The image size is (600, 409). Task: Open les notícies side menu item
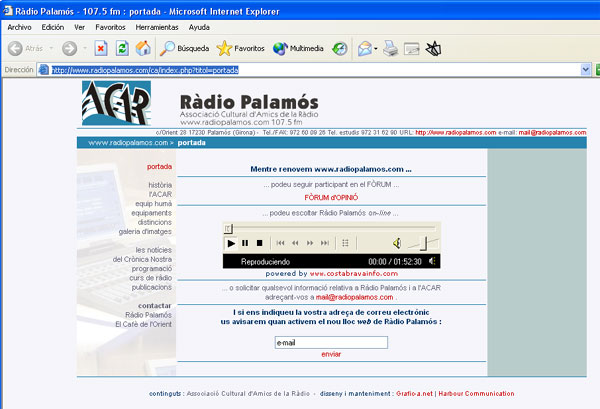(153, 250)
